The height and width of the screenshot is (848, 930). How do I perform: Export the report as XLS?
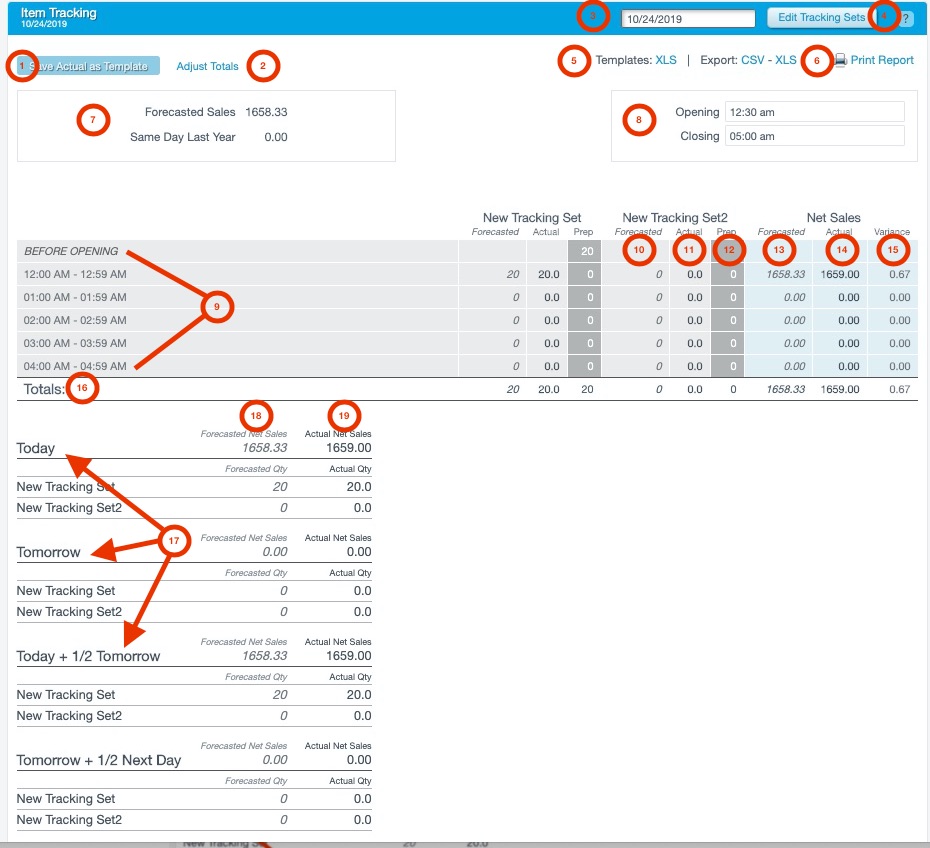pyautogui.click(x=786, y=60)
